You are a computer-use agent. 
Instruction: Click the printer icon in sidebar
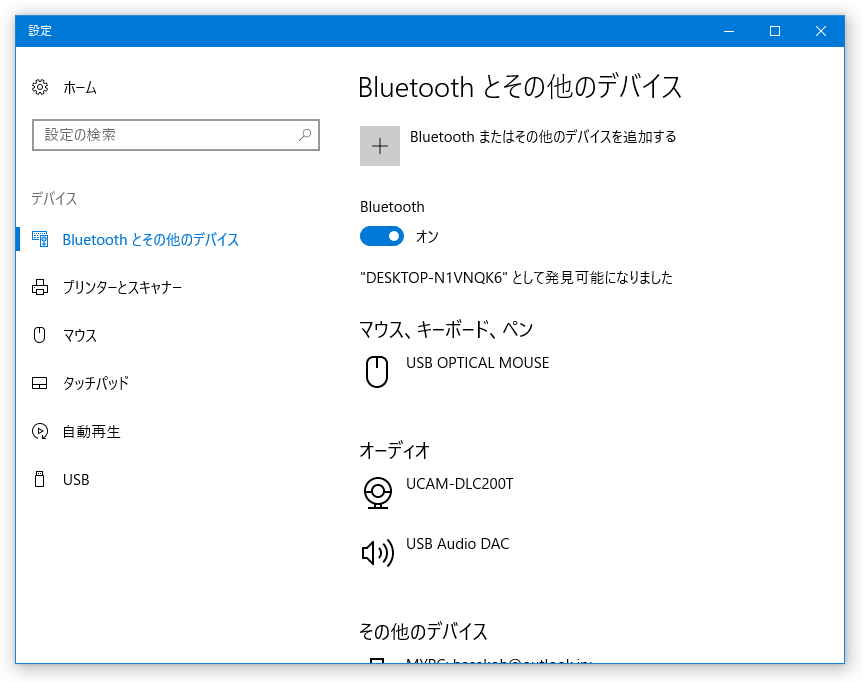click(x=40, y=287)
